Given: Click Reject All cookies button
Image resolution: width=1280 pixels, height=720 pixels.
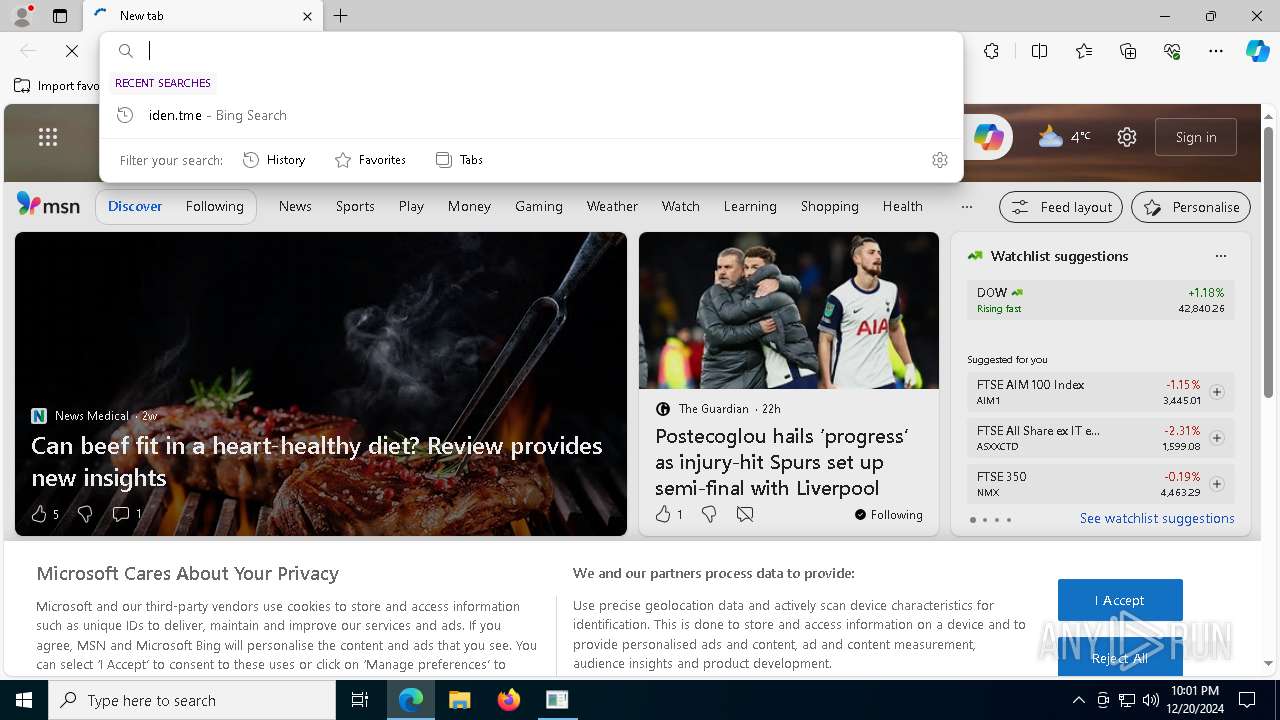Looking at the screenshot, I should click(x=1120, y=658).
